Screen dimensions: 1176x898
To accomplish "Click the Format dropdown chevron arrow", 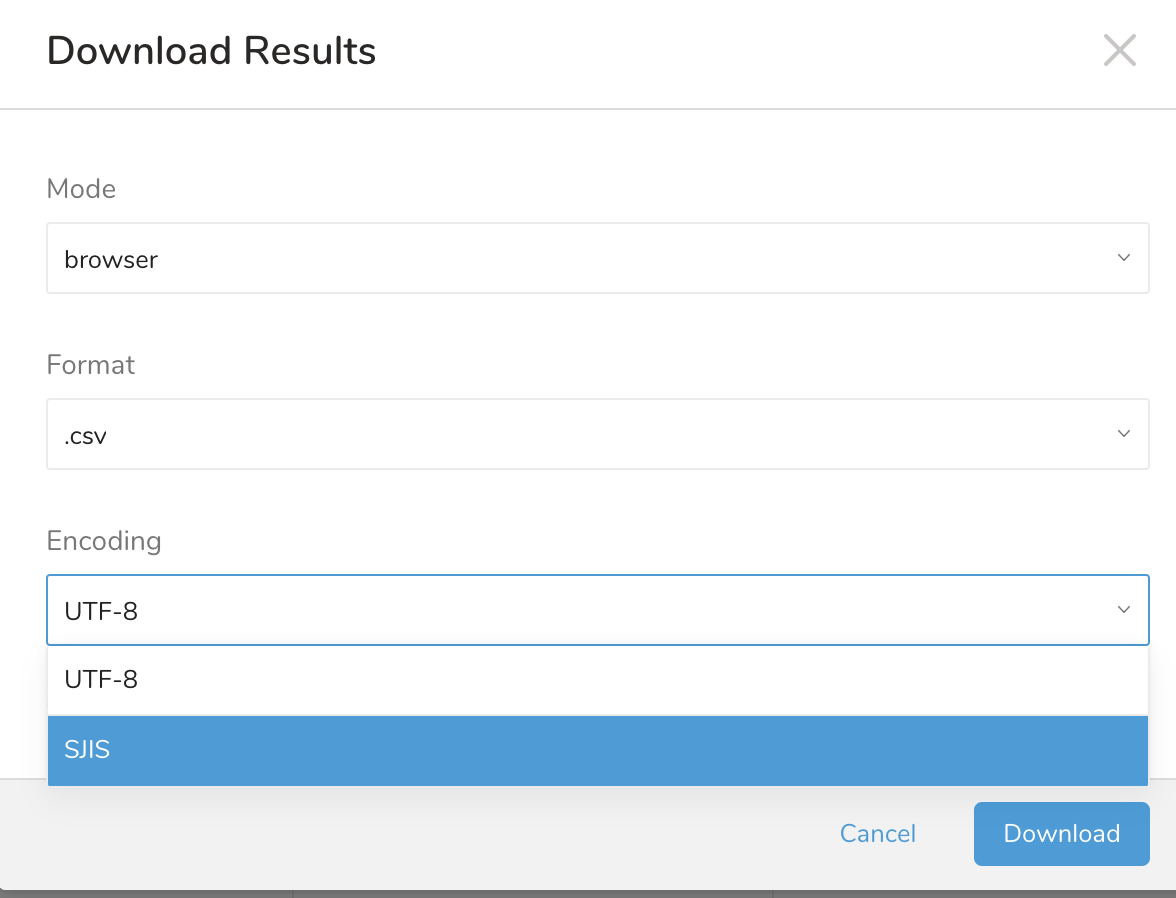I will [1123, 434].
